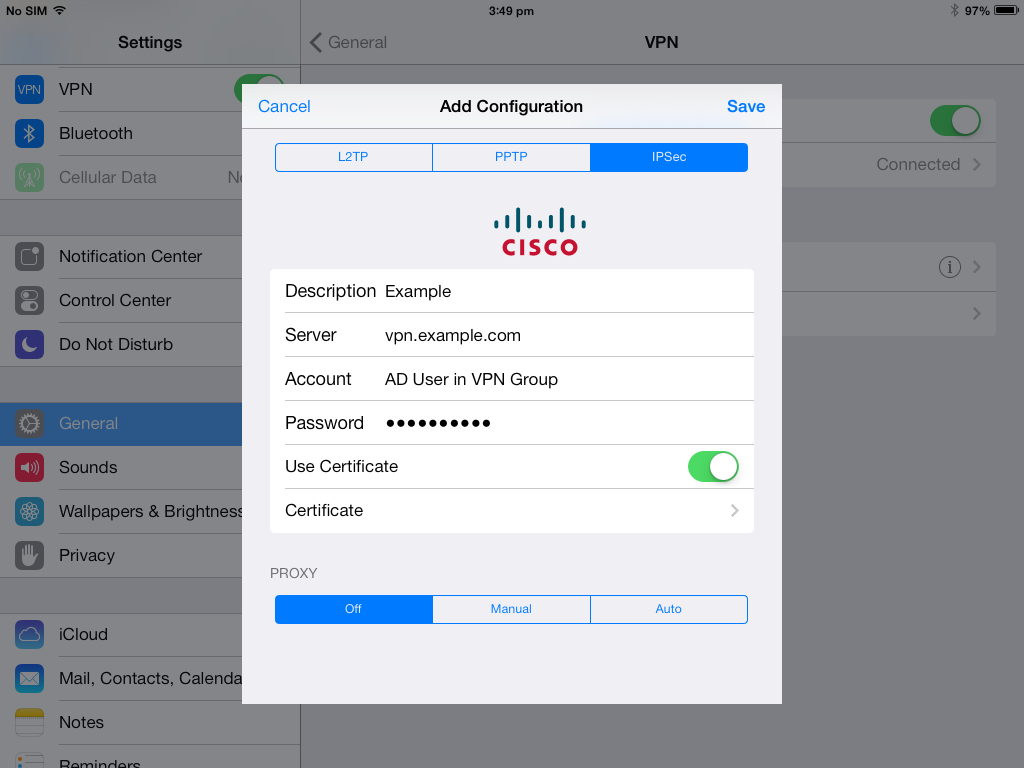Screen dimensions: 1024x768
Task: Open the Connected status row chevron
Action: click(x=977, y=165)
